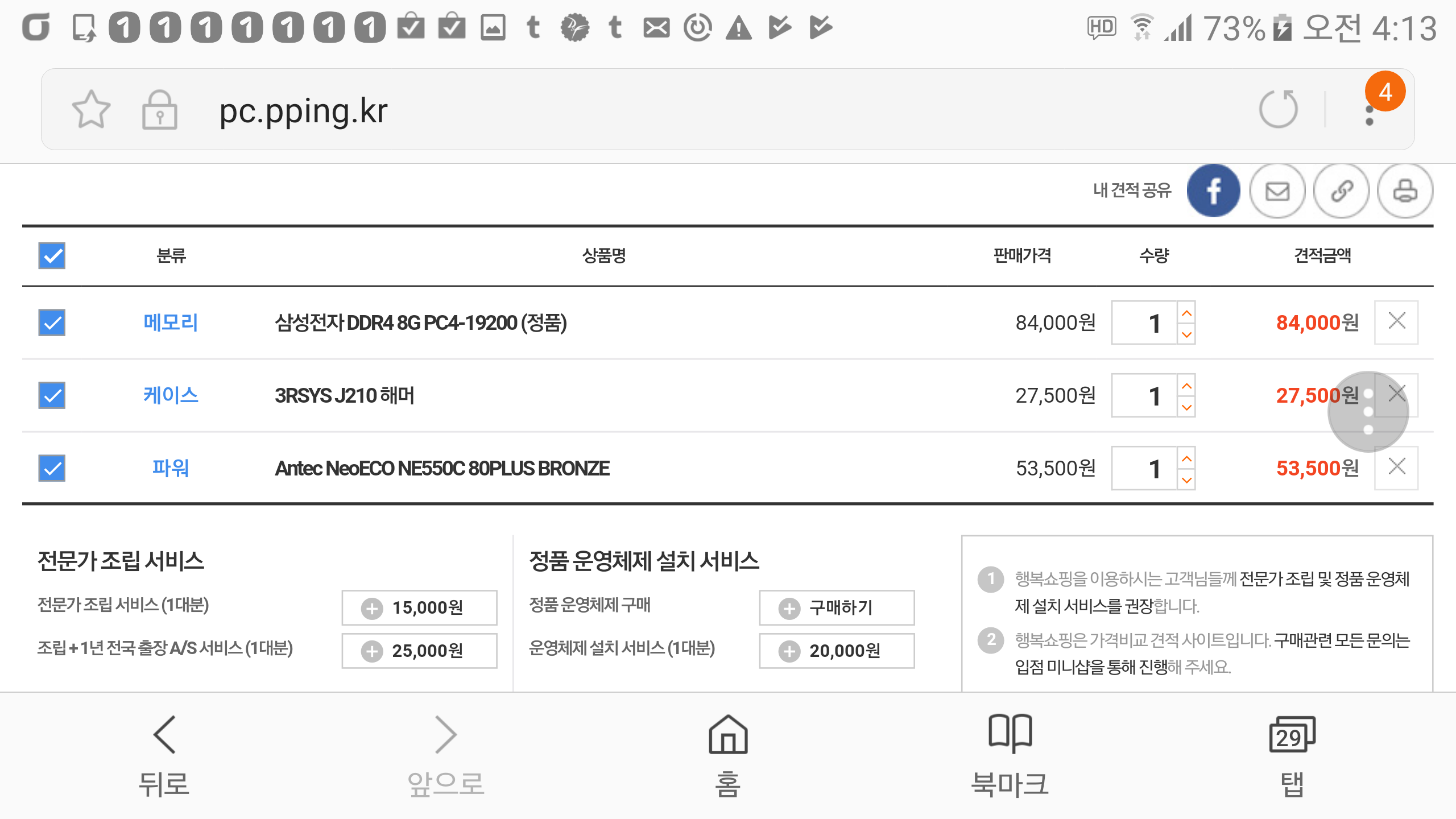Screen dimensions: 1456x819
Task: Tap the 53,500원 sale price
Action: tap(1056, 468)
